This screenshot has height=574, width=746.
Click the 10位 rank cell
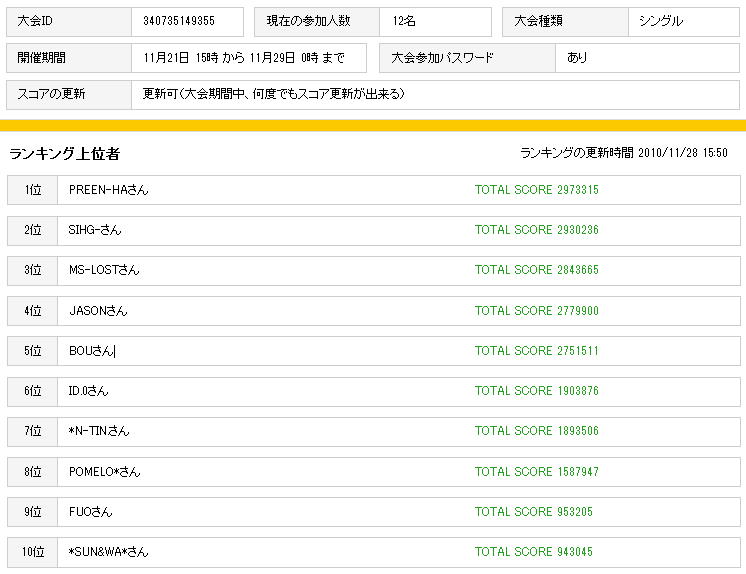pyautogui.click(x=32, y=552)
